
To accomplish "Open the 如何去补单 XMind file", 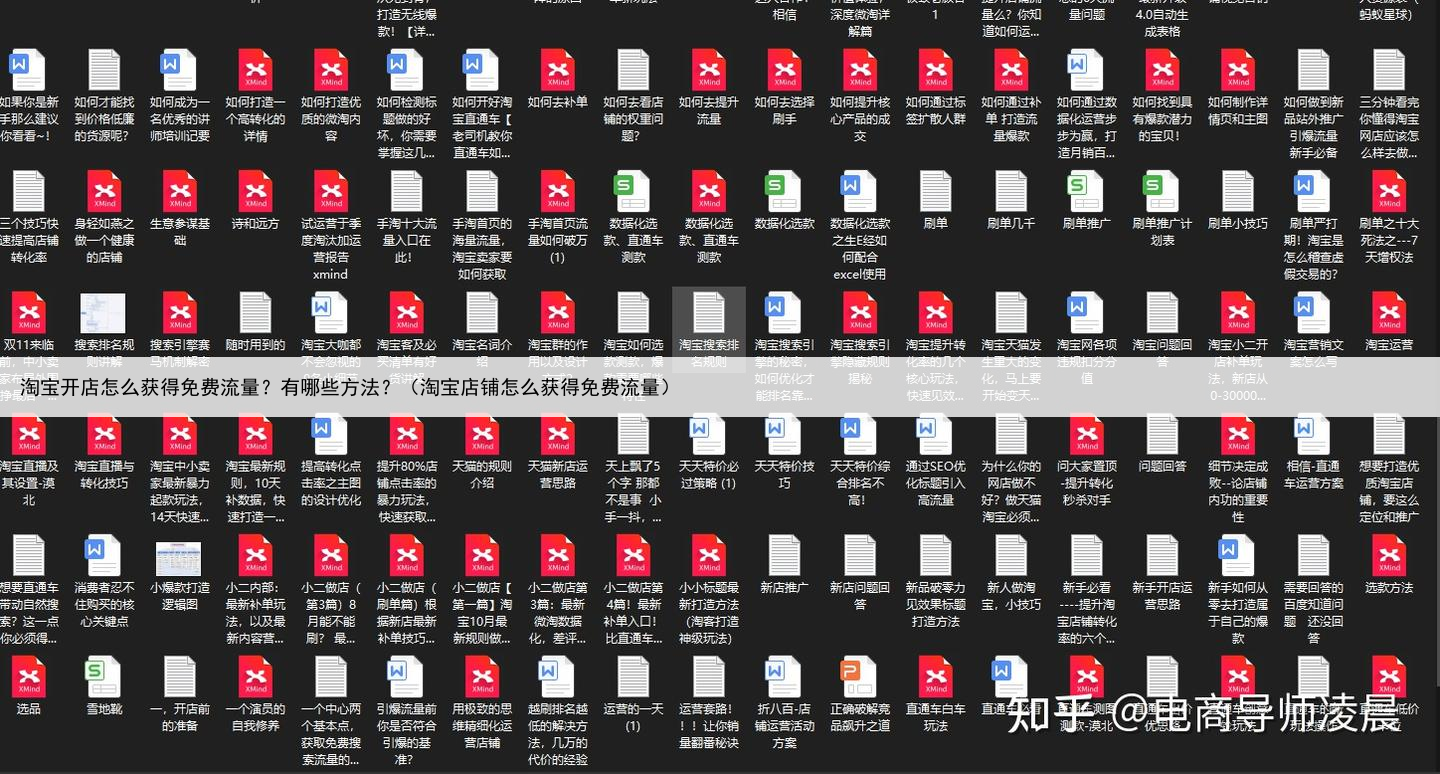I will click(x=557, y=72).
